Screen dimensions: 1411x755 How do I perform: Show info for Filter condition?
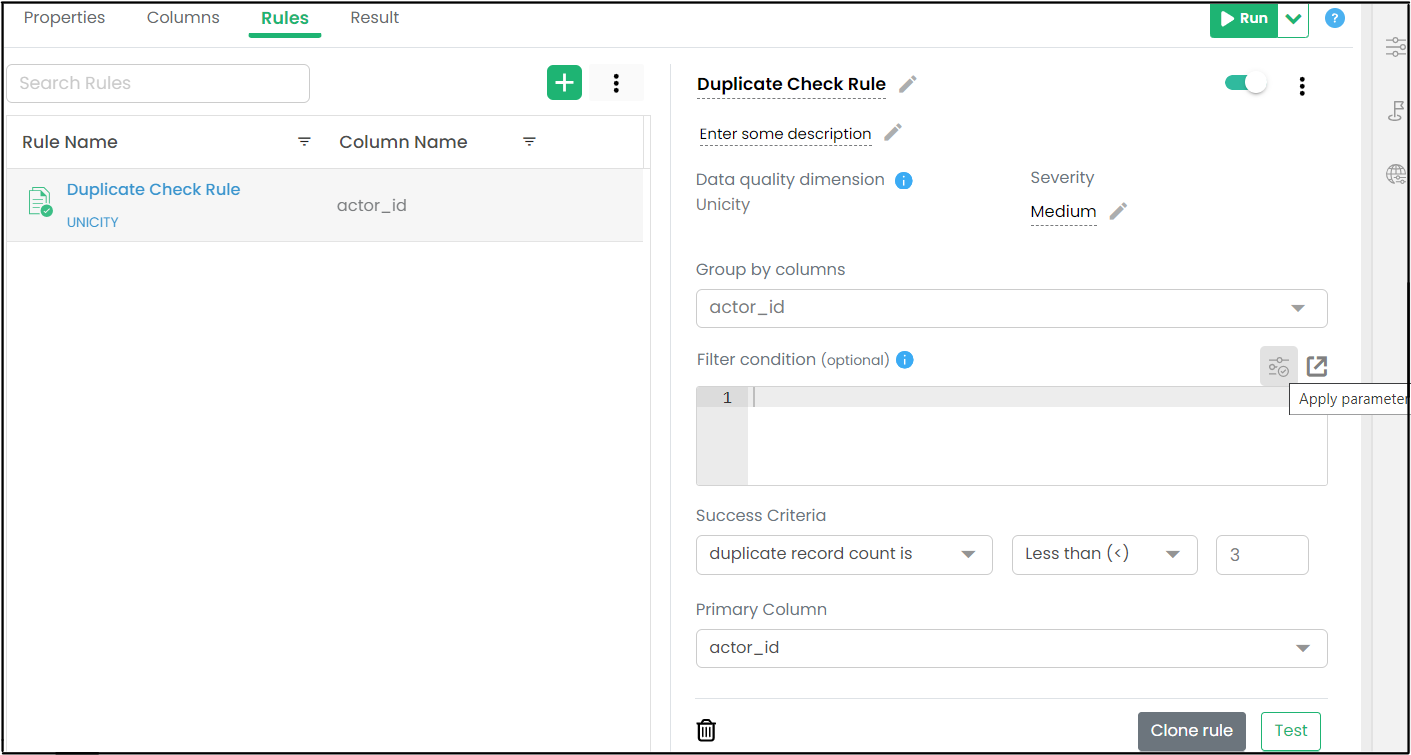tap(905, 360)
